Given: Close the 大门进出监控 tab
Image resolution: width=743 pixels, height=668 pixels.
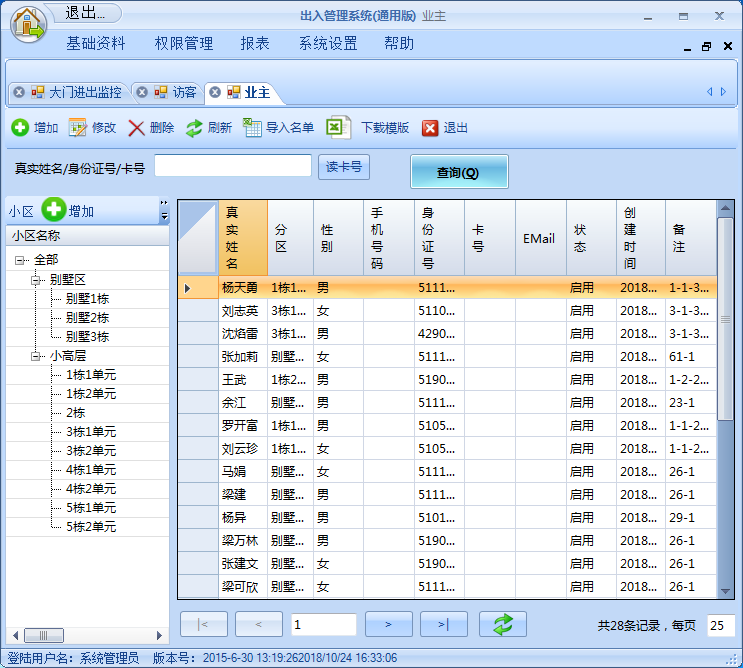Looking at the screenshot, I should 18,92.
